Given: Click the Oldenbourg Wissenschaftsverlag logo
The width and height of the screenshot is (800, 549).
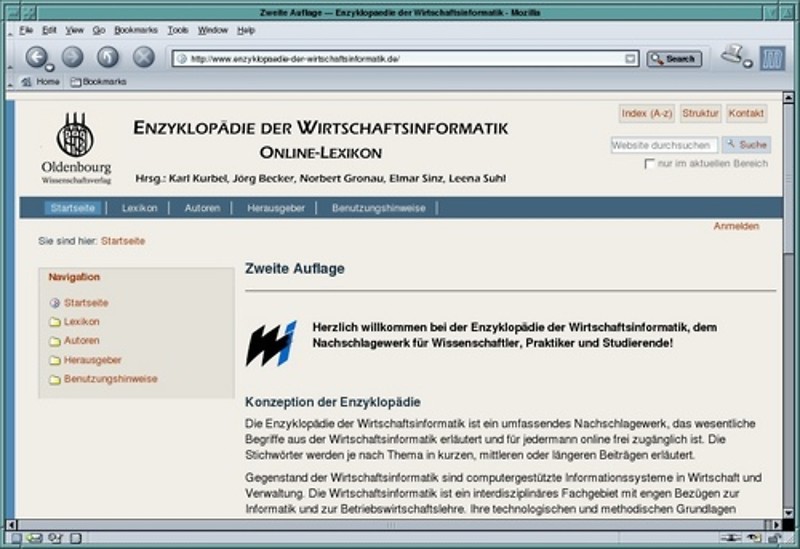Looking at the screenshot, I should [x=76, y=148].
